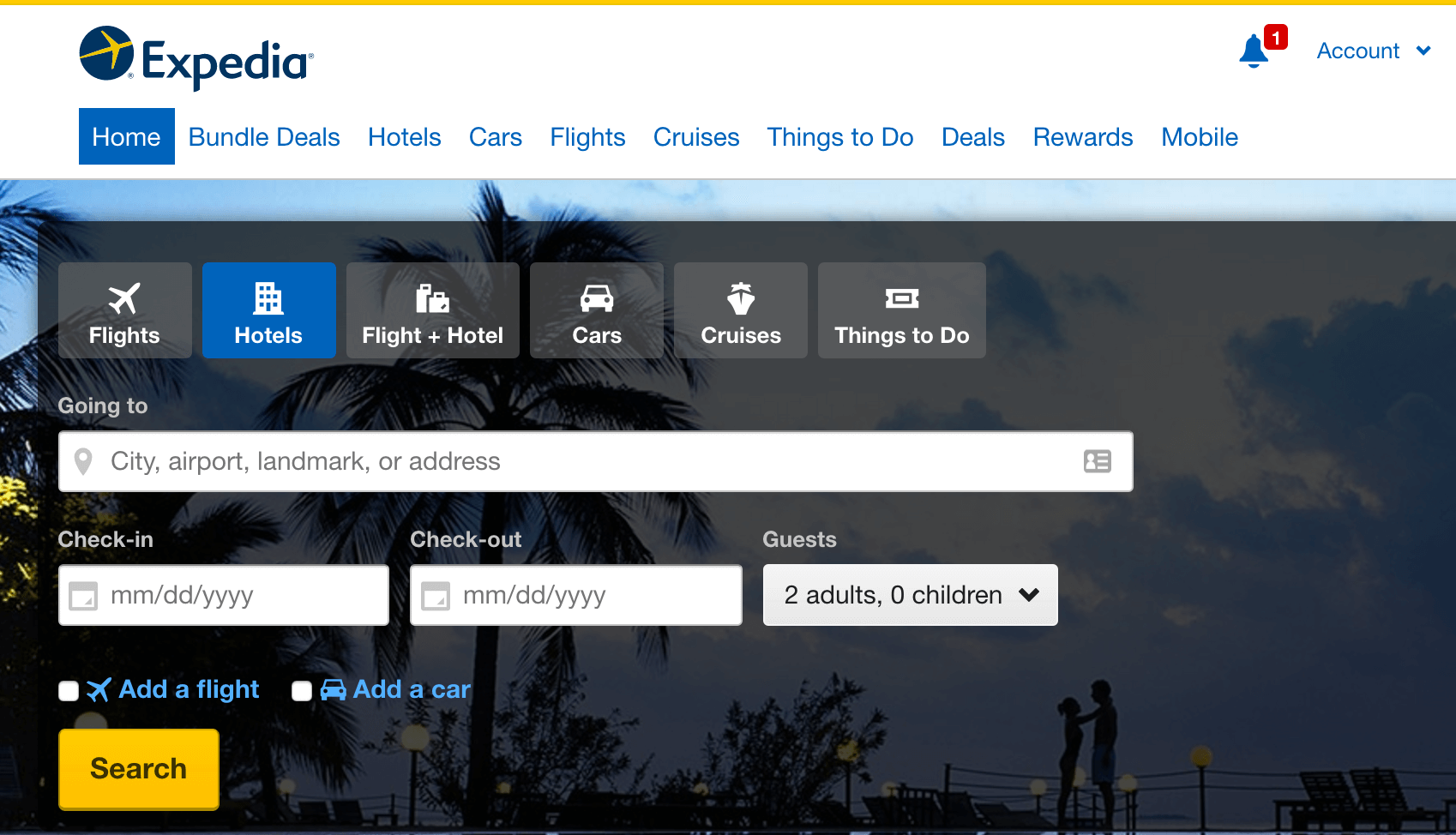Open the Cruises ship search tab

point(741,310)
